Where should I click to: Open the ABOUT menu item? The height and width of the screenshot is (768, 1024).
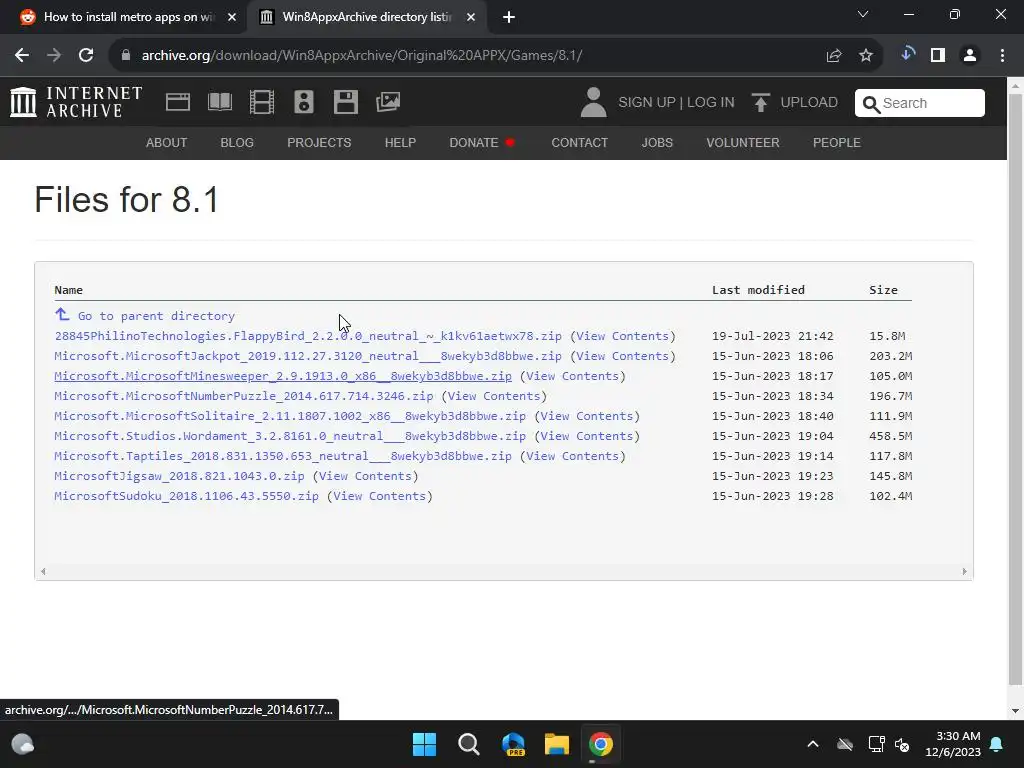pyautogui.click(x=167, y=142)
